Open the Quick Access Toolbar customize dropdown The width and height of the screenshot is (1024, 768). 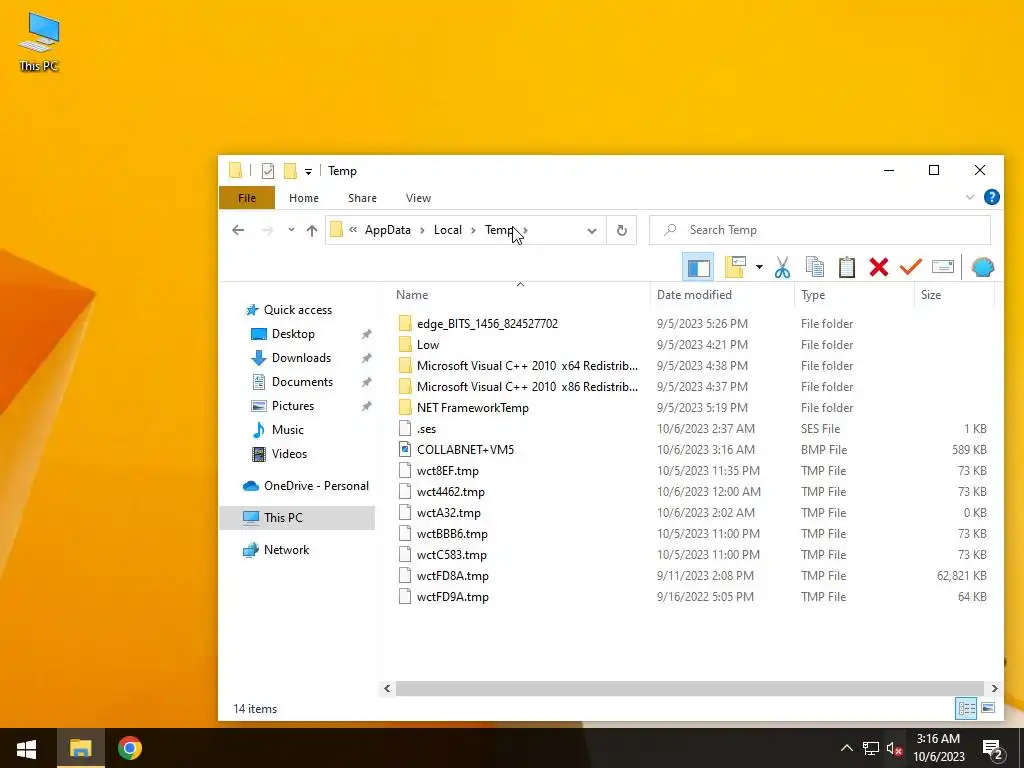(308, 172)
